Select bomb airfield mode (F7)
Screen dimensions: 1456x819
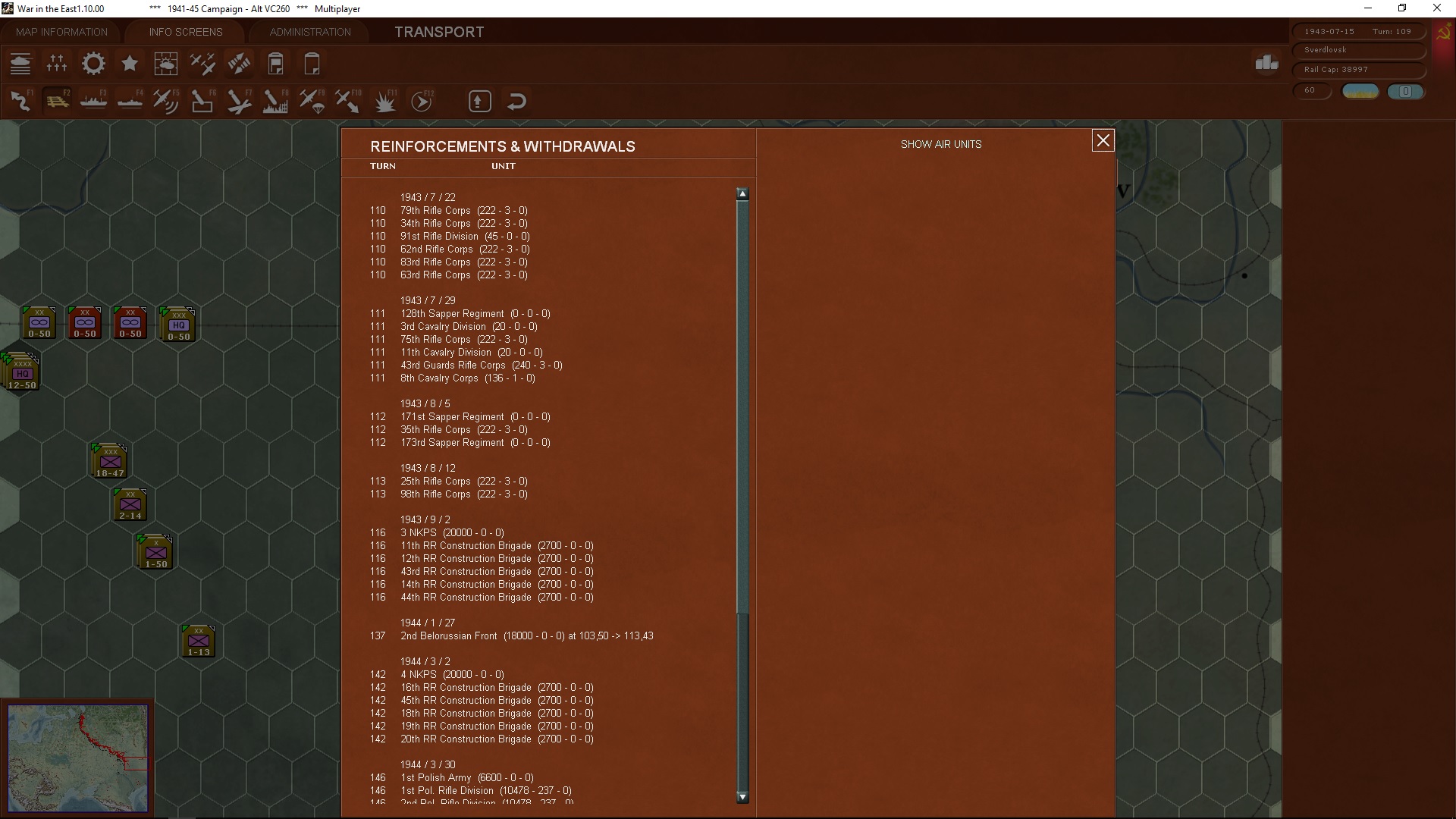tap(239, 102)
